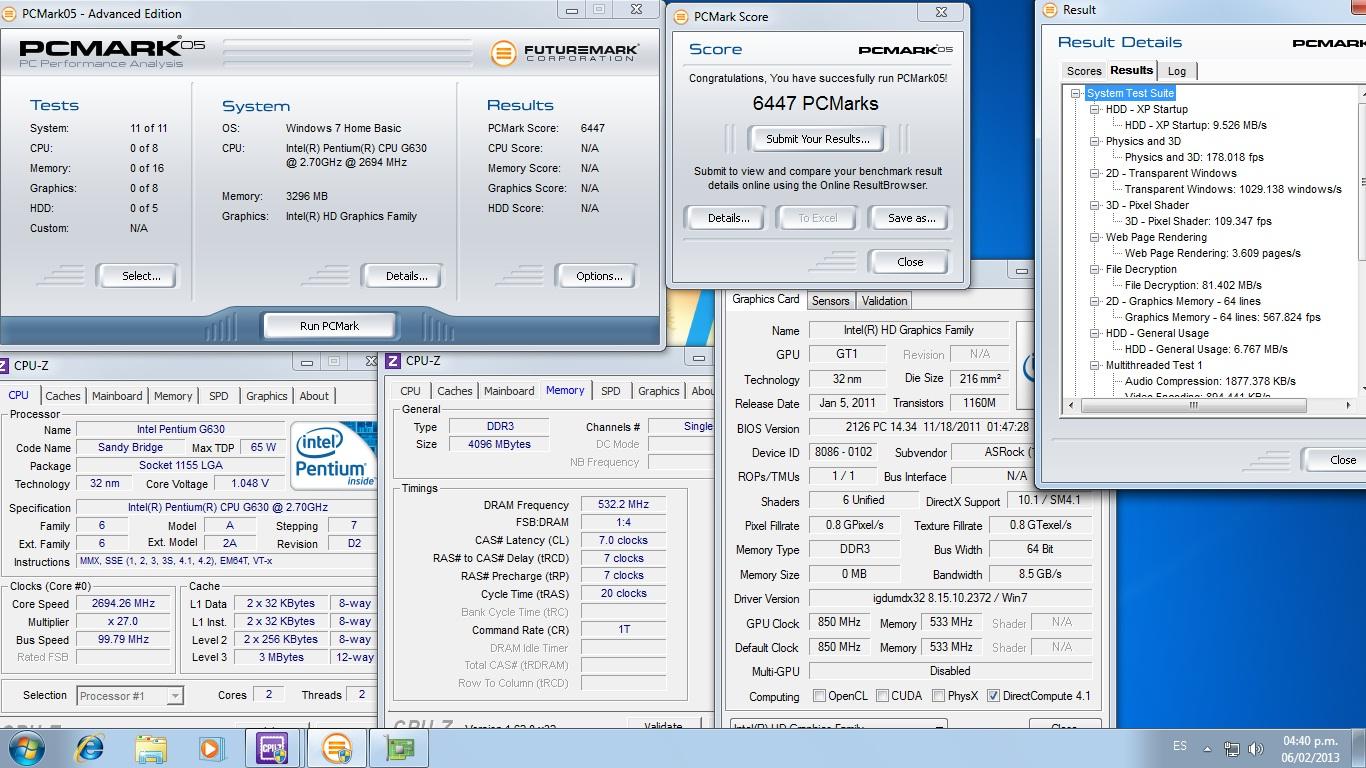Switch to CPU-Z via its taskbar icon
The height and width of the screenshot is (768, 1366).
coord(272,748)
